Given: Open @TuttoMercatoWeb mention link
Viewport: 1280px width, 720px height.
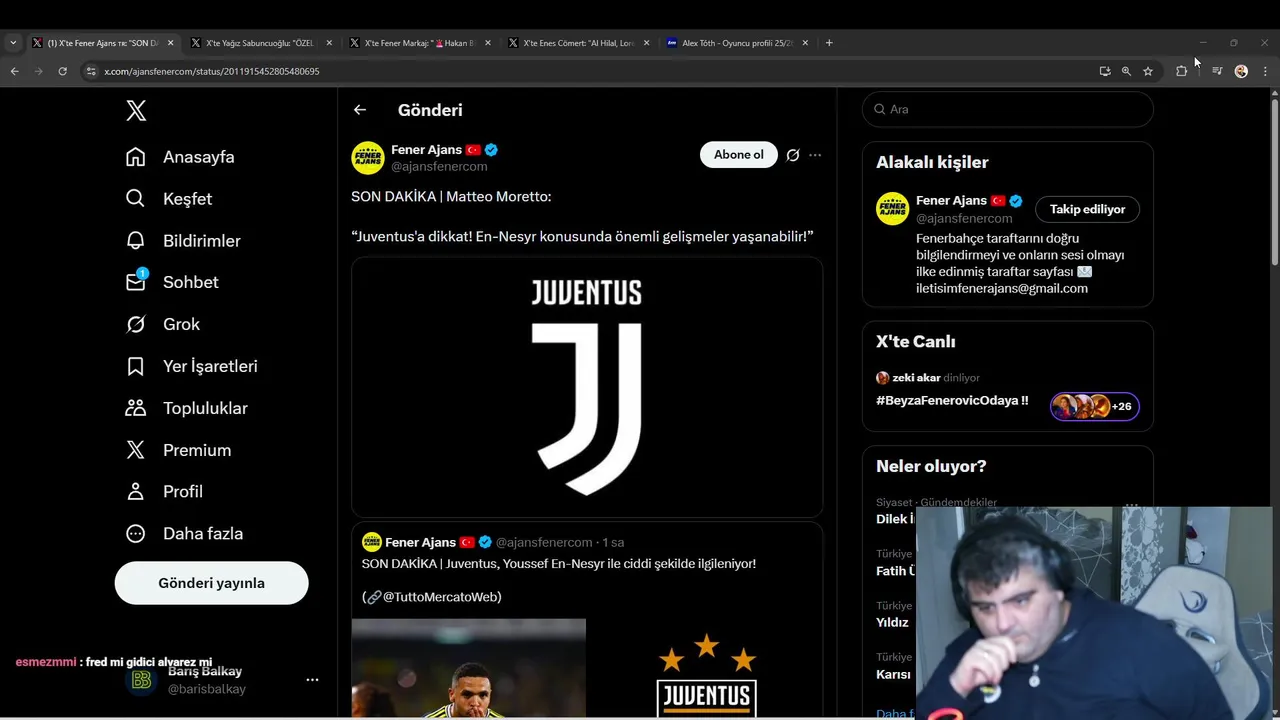Looking at the screenshot, I should (x=442, y=597).
